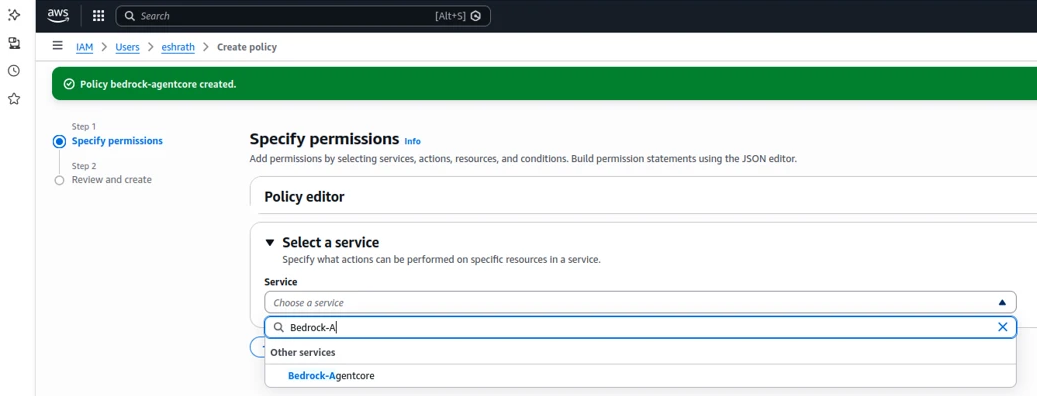Screen dimensions: 1037x396
Task: Open the Choose a service dropdown
Action: click(640, 302)
